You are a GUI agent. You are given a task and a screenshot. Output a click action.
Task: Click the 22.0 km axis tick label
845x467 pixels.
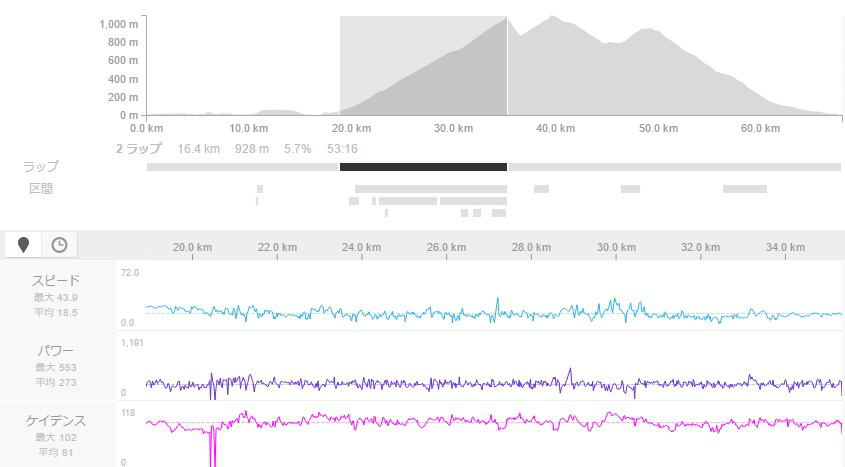click(277, 247)
